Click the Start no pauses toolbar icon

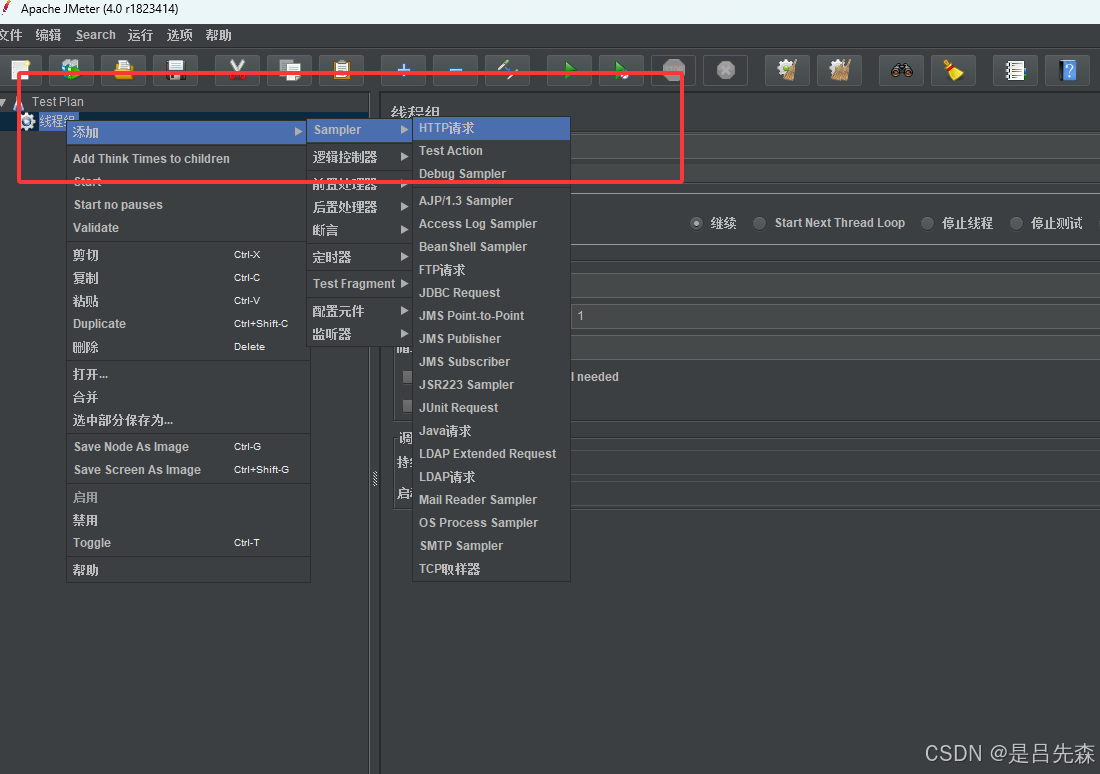pyautogui.click(x=622, y=70)
